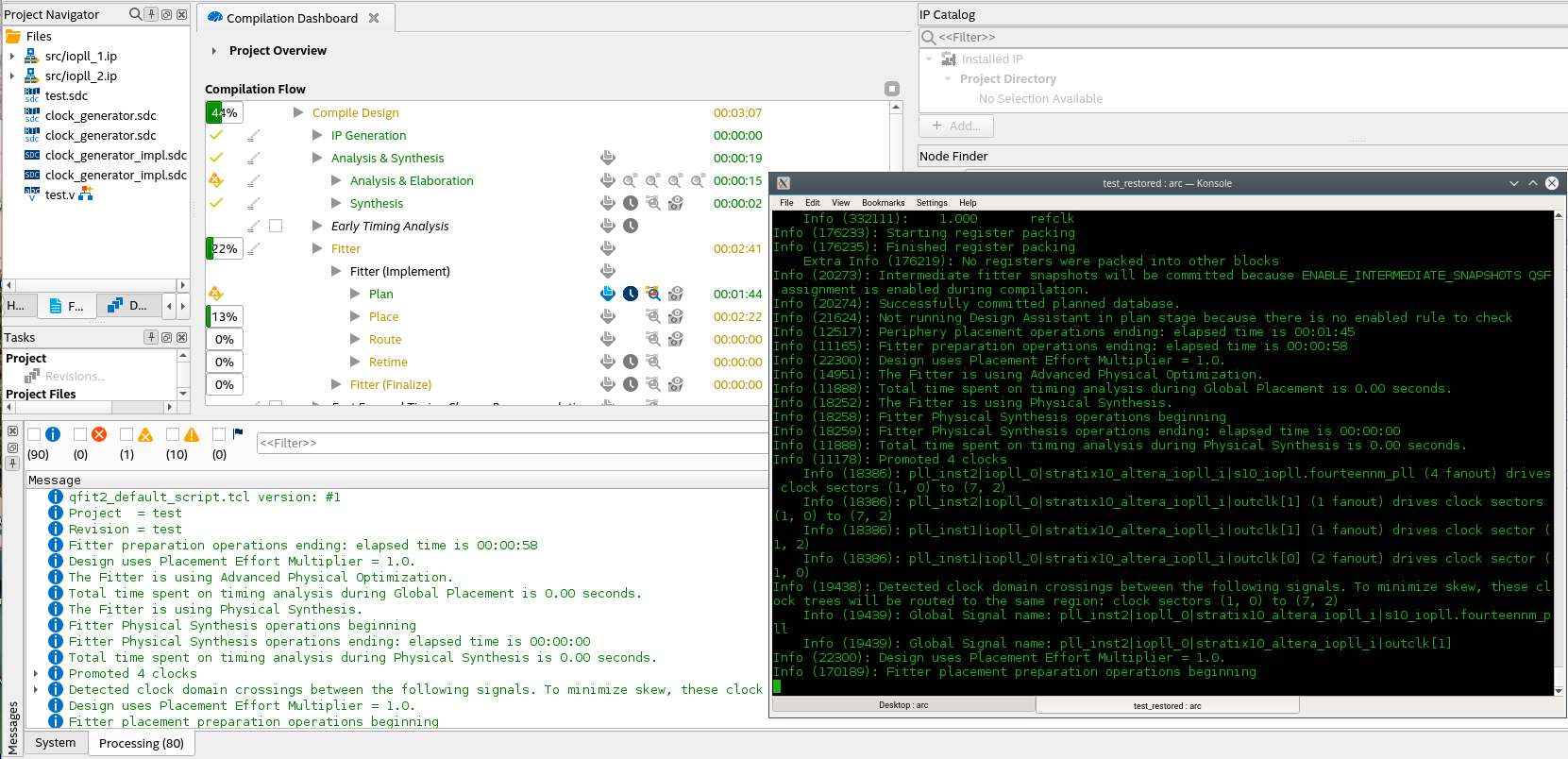This screenshot has height=759, width=1568.
Task: Open Synthesis snapshot viewer camera icon
Action: click(x=676, y=203)
